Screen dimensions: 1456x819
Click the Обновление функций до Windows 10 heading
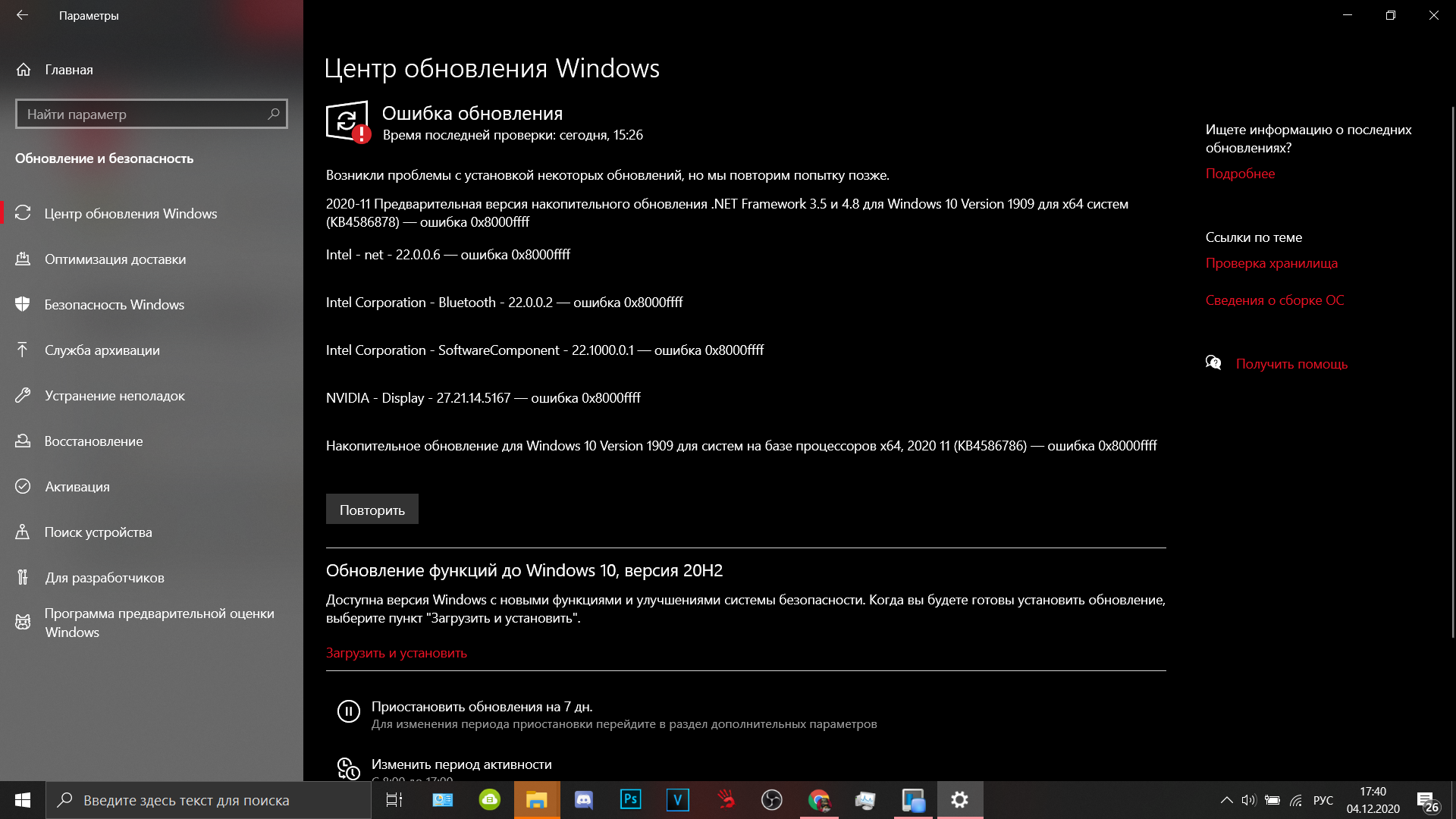524,570
